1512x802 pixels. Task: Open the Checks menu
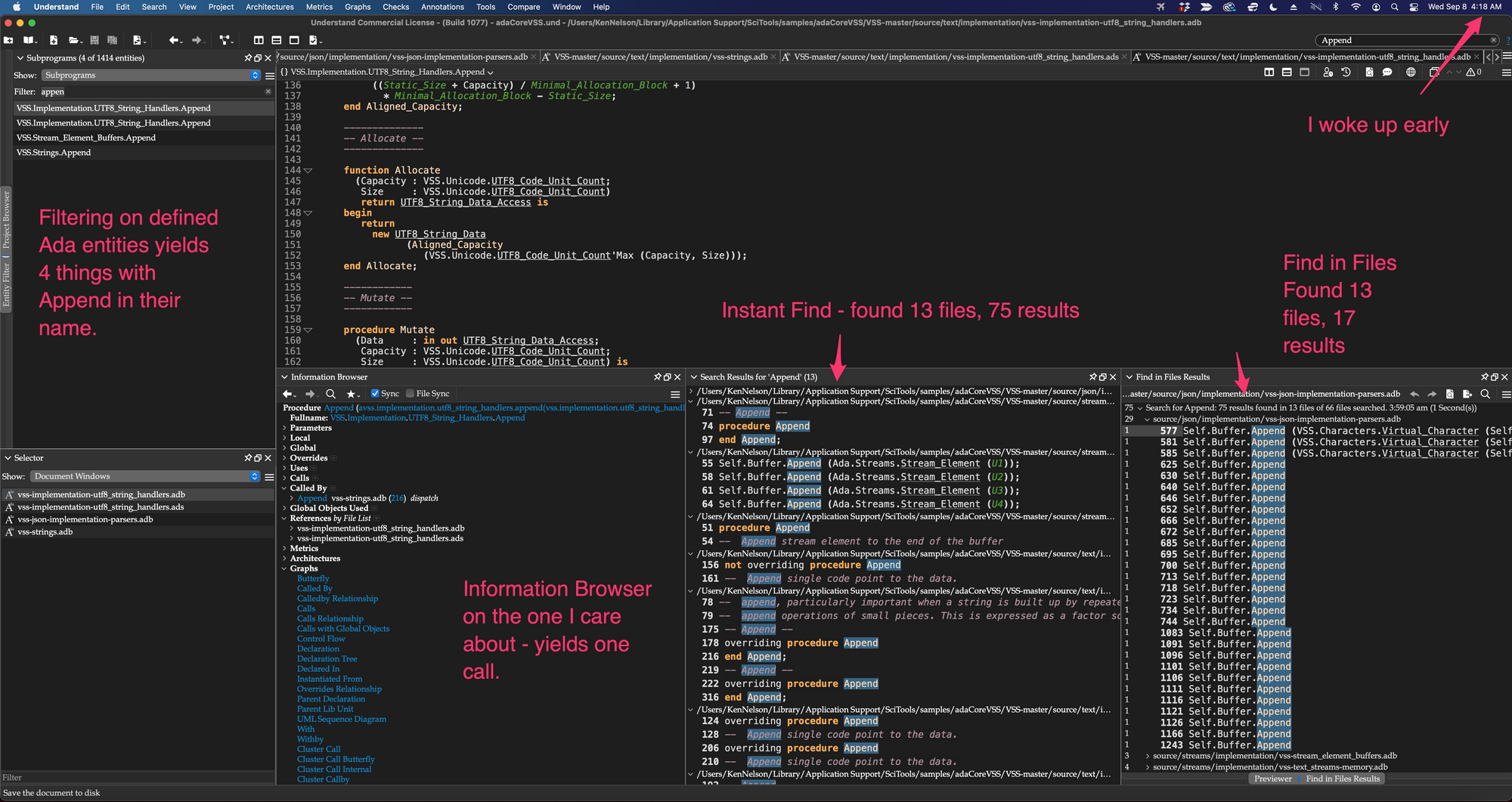tap(395, 7)
